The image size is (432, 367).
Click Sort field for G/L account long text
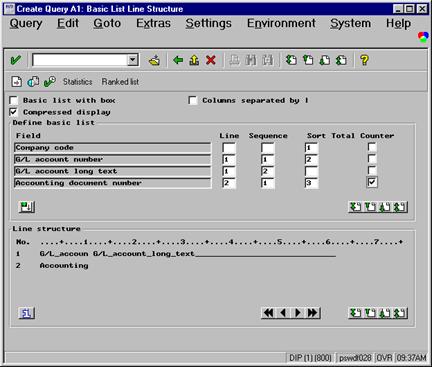[x=311, y=171]
